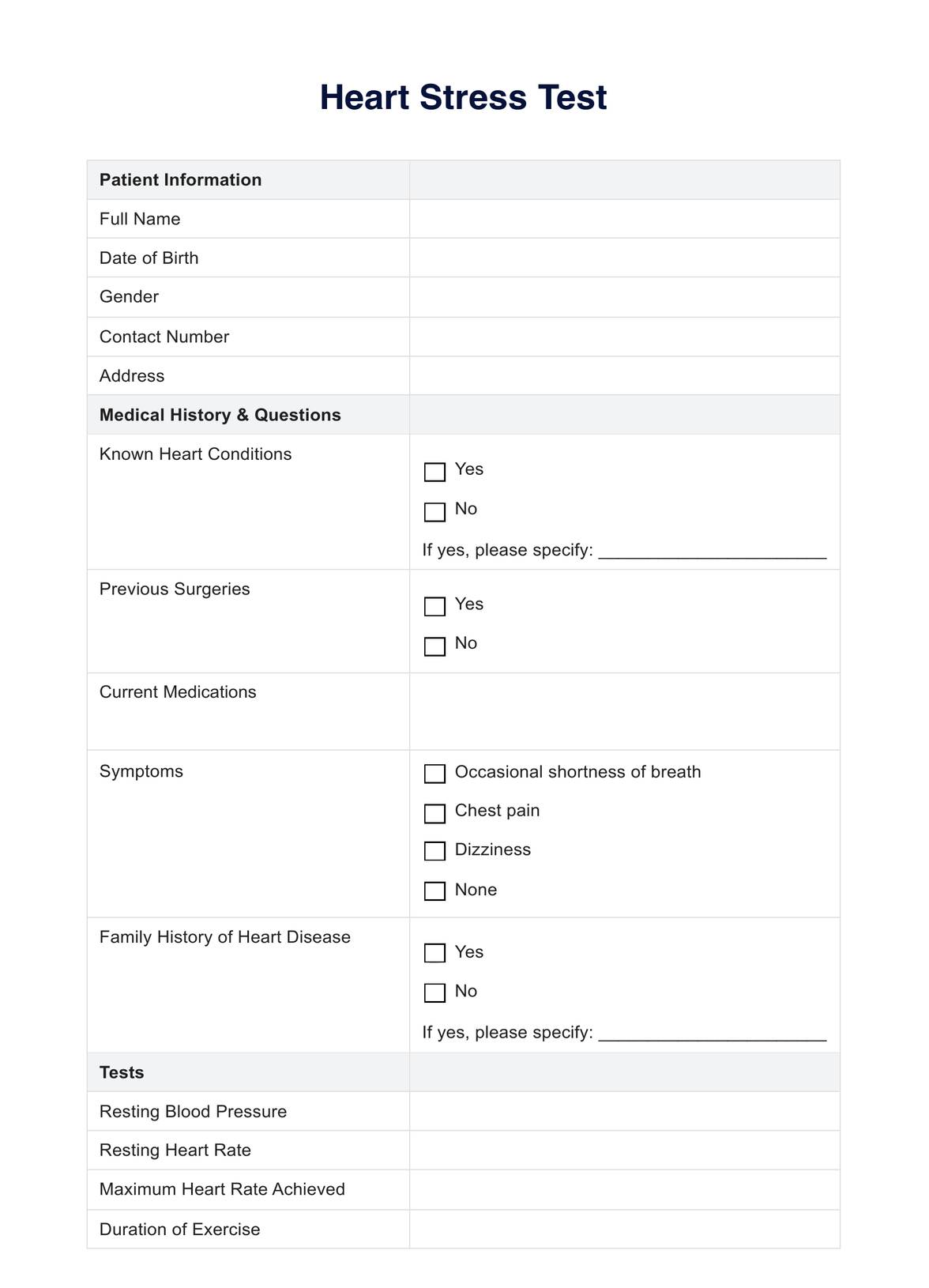Mark the Chest pain checkbox
This screenshot has width=929, height=1288.
[434, 813]
